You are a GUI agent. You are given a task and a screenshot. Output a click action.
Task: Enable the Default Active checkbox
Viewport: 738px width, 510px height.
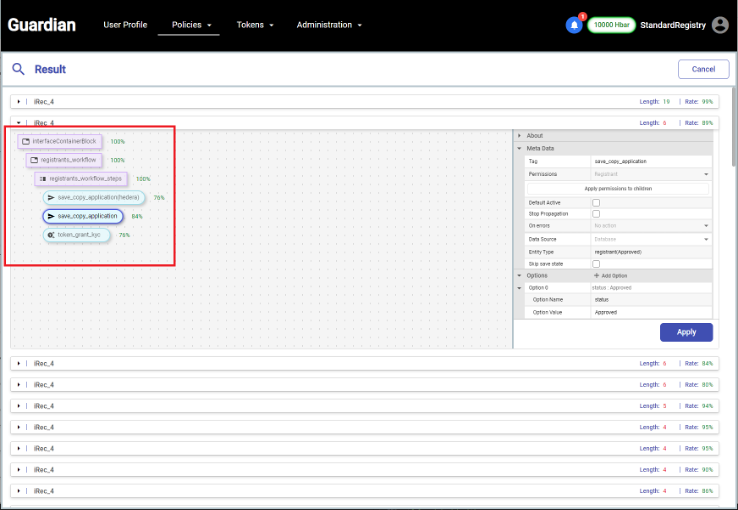(x=596, y=202)
